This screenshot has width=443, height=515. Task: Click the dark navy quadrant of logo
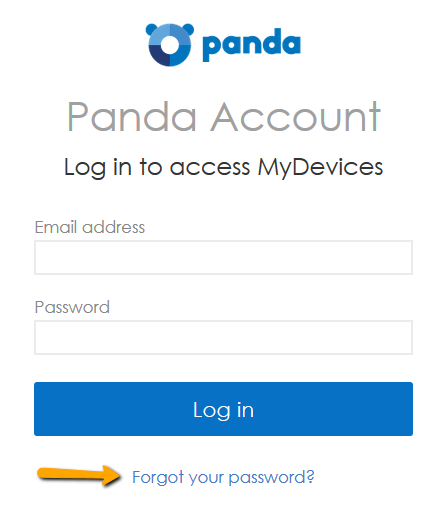pos(158,55)
